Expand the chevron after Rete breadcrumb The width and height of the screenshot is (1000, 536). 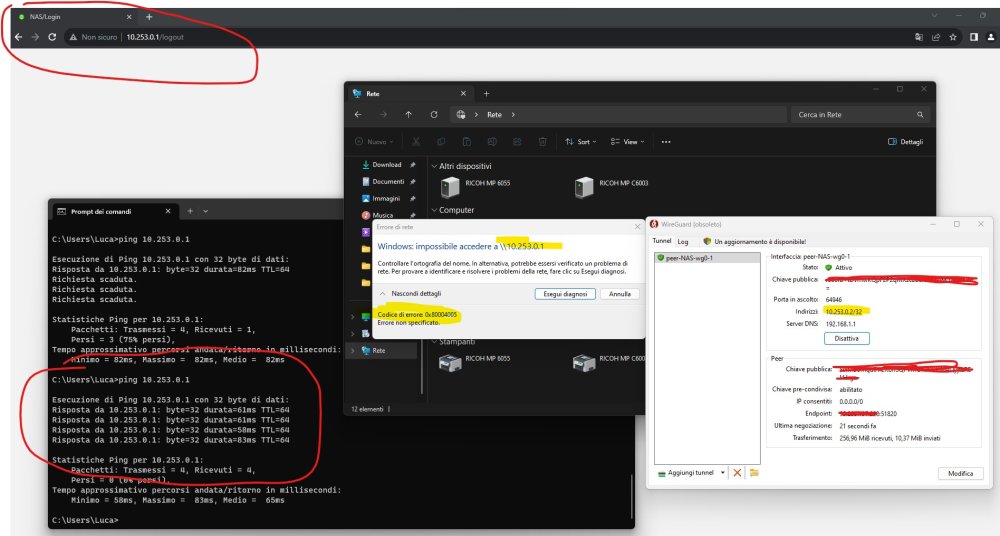(513, 115)
